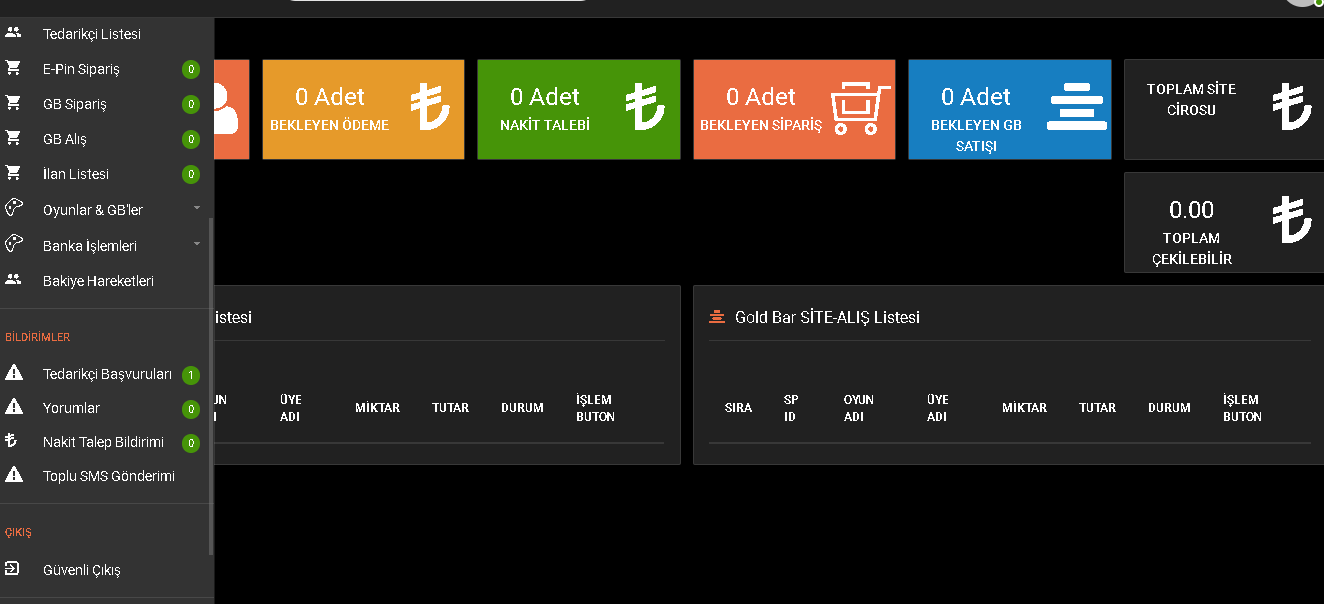Click the cart icon beside GB Alış
The height and width of the screenshot is (604, 1324).
tap(13, 139)
